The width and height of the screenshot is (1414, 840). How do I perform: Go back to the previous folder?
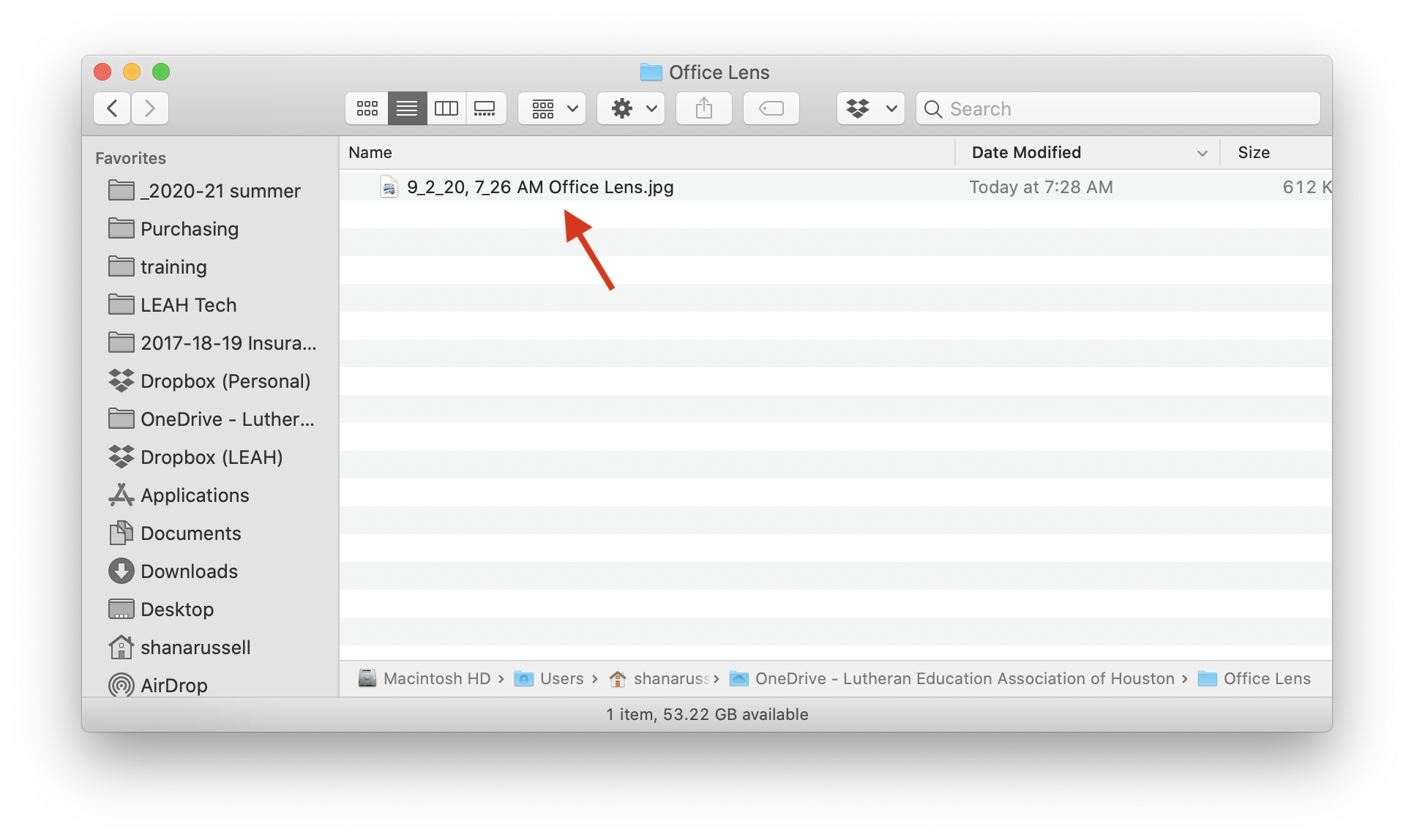click(112, 108)
